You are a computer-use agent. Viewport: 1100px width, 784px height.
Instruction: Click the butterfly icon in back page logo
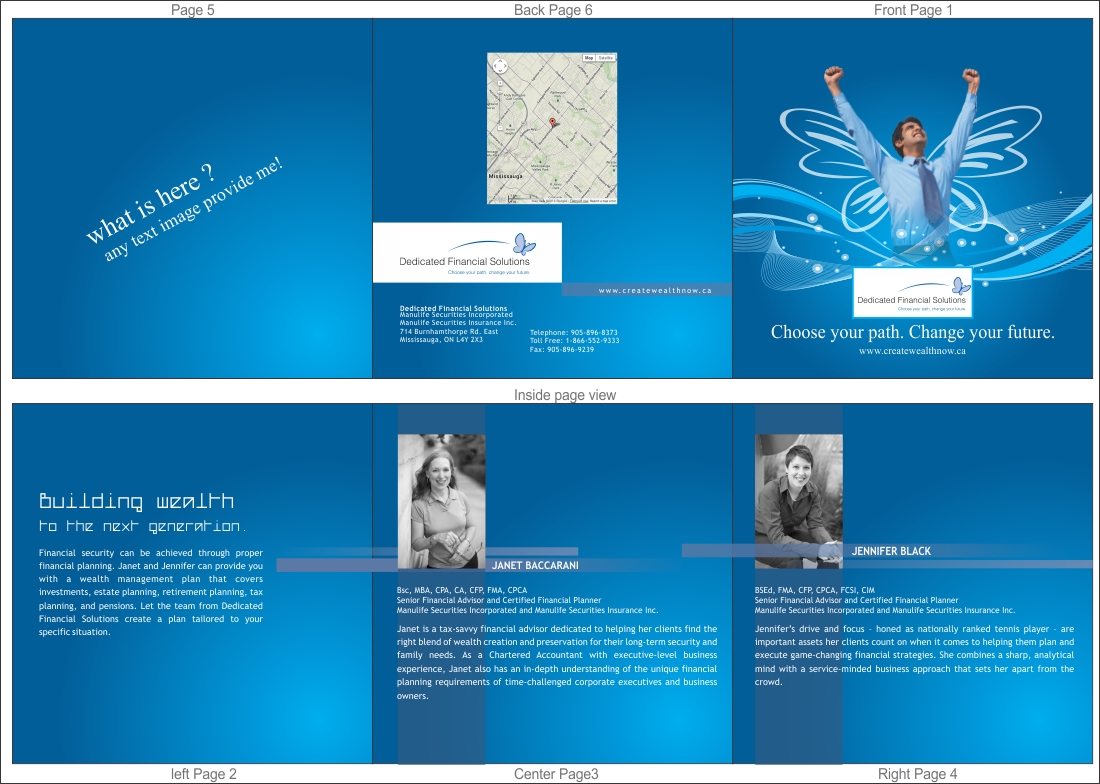pyautogui.click(x=524, y=244)
